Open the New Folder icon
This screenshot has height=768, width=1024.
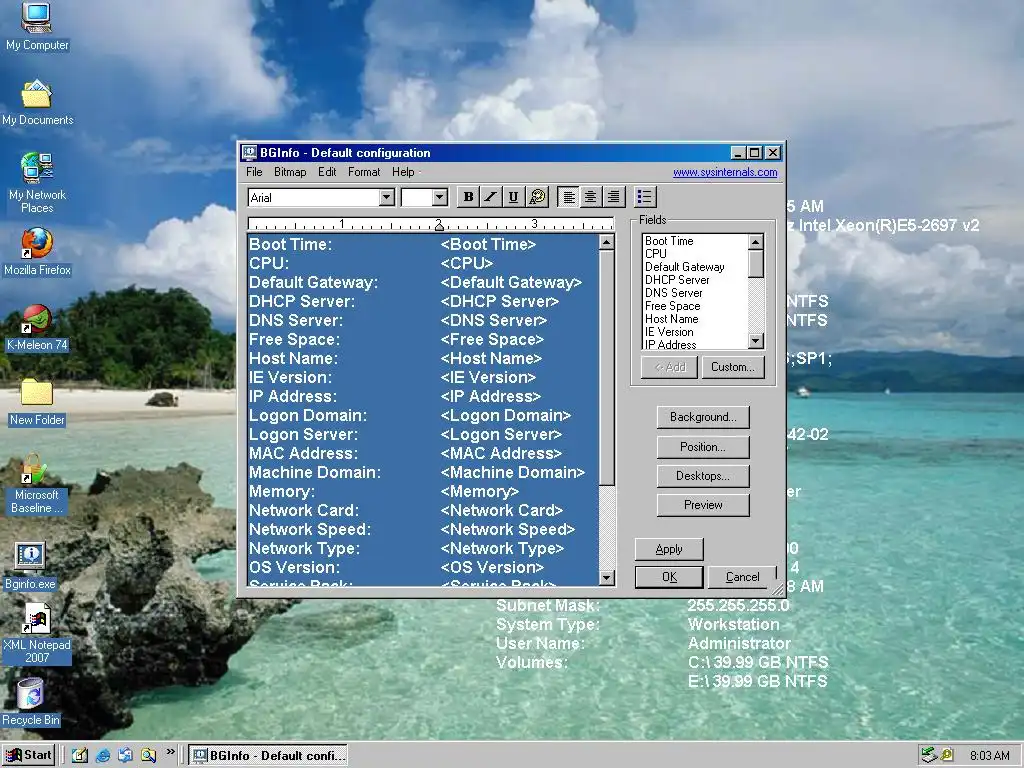pyautogui.click(x=37, y=403)
